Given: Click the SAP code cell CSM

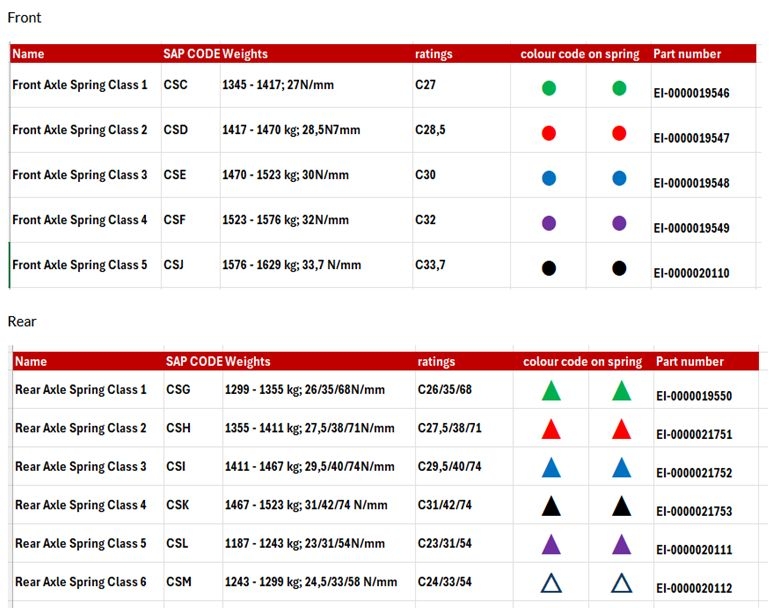Looking at the screenshot, I should coord(178,582).
